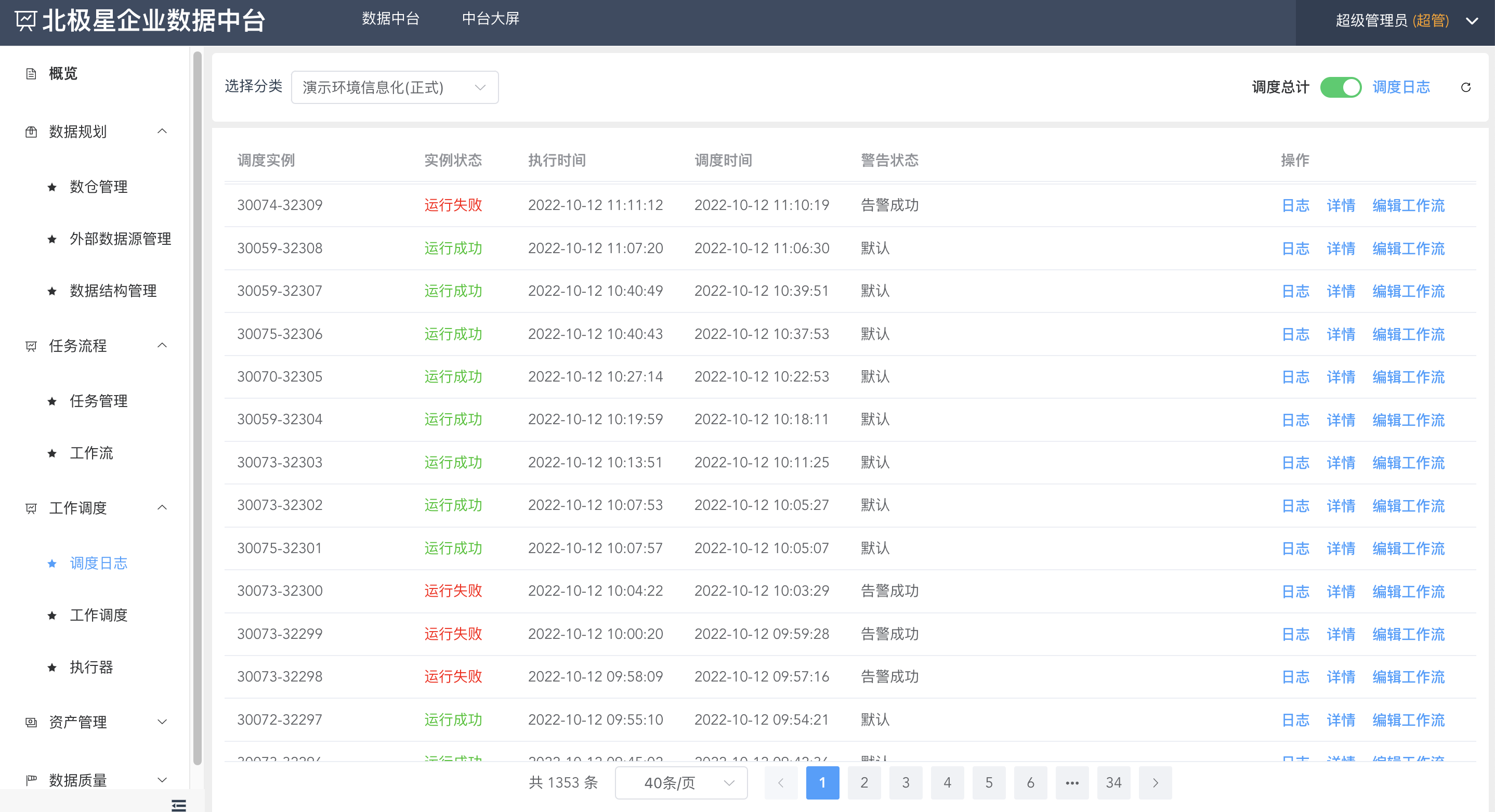Go to page 34

point(1113,782)
